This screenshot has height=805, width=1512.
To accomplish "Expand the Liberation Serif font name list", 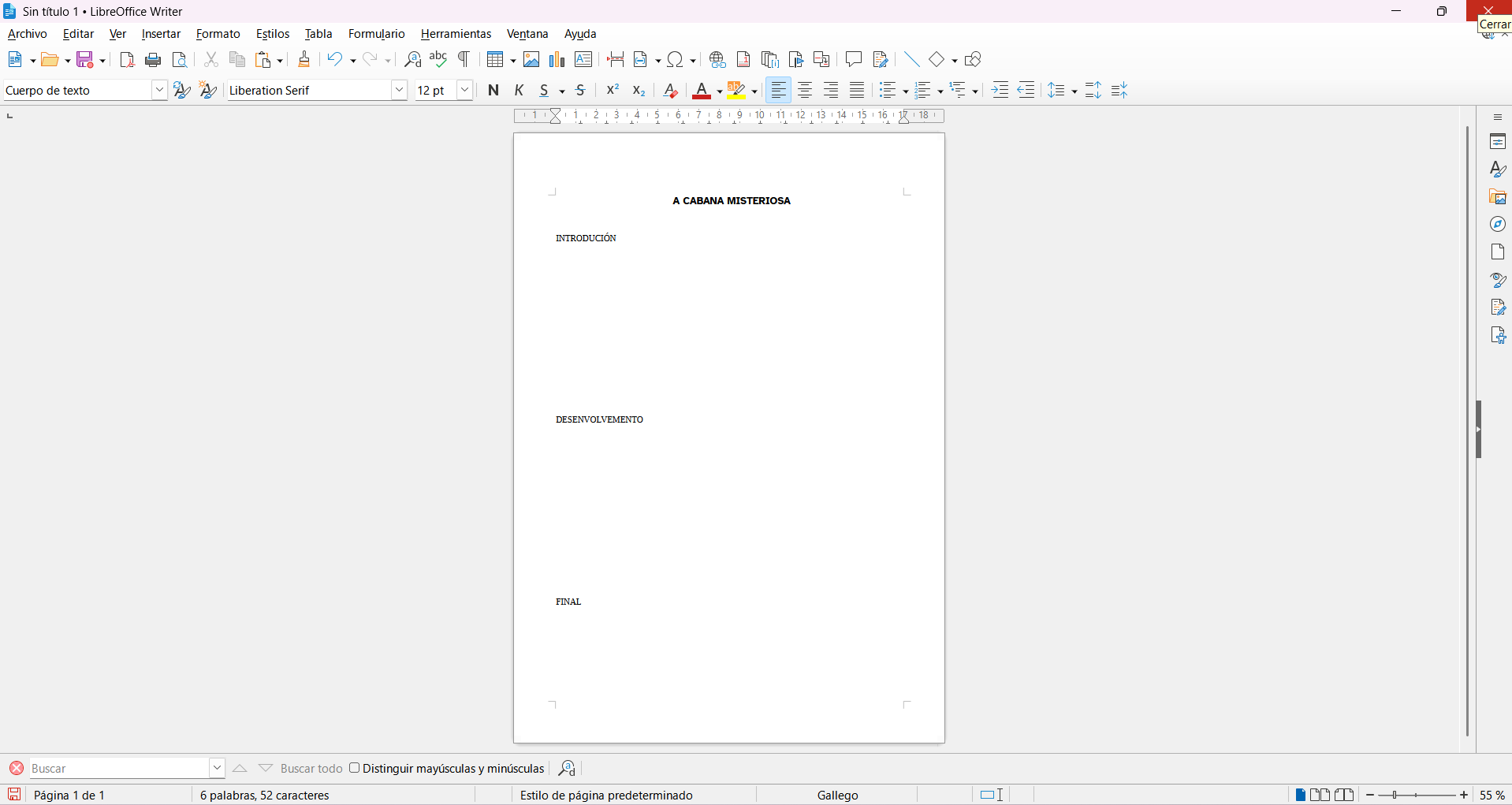I will point(400,91).
